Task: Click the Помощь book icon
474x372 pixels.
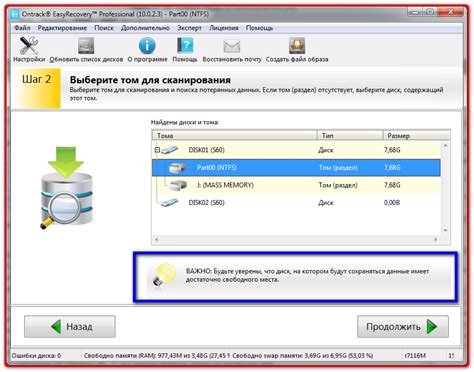Action: pyautogui.click(x=185, y=45)
